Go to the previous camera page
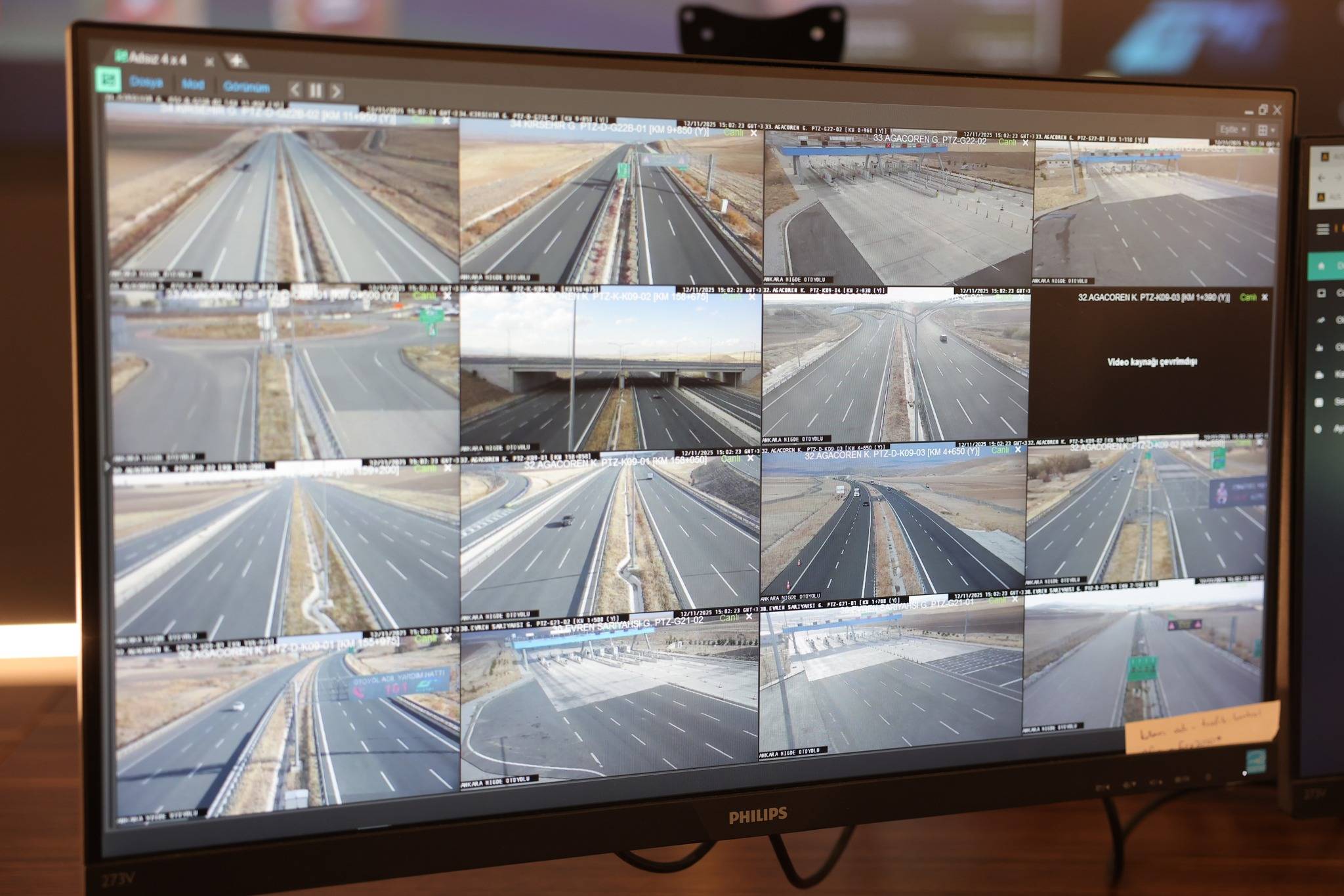This screenshot has height=896, width=1344. [x=295, y=89]
